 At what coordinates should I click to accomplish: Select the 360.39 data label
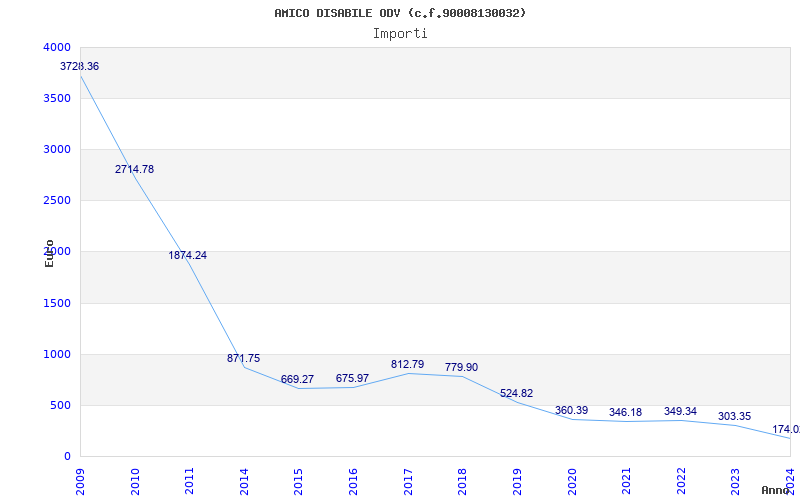571,410
